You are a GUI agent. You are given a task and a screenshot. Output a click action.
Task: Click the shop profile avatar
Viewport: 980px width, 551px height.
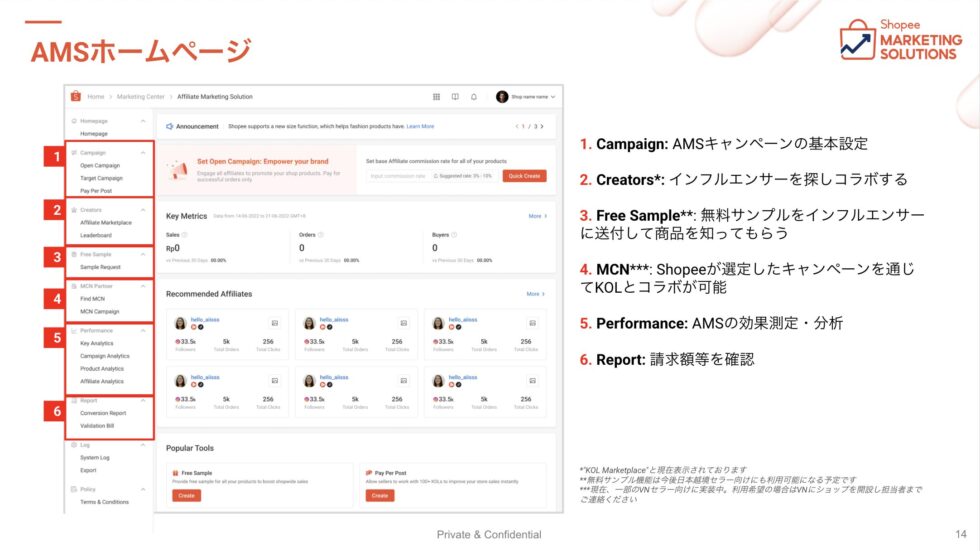pos(502,97)
